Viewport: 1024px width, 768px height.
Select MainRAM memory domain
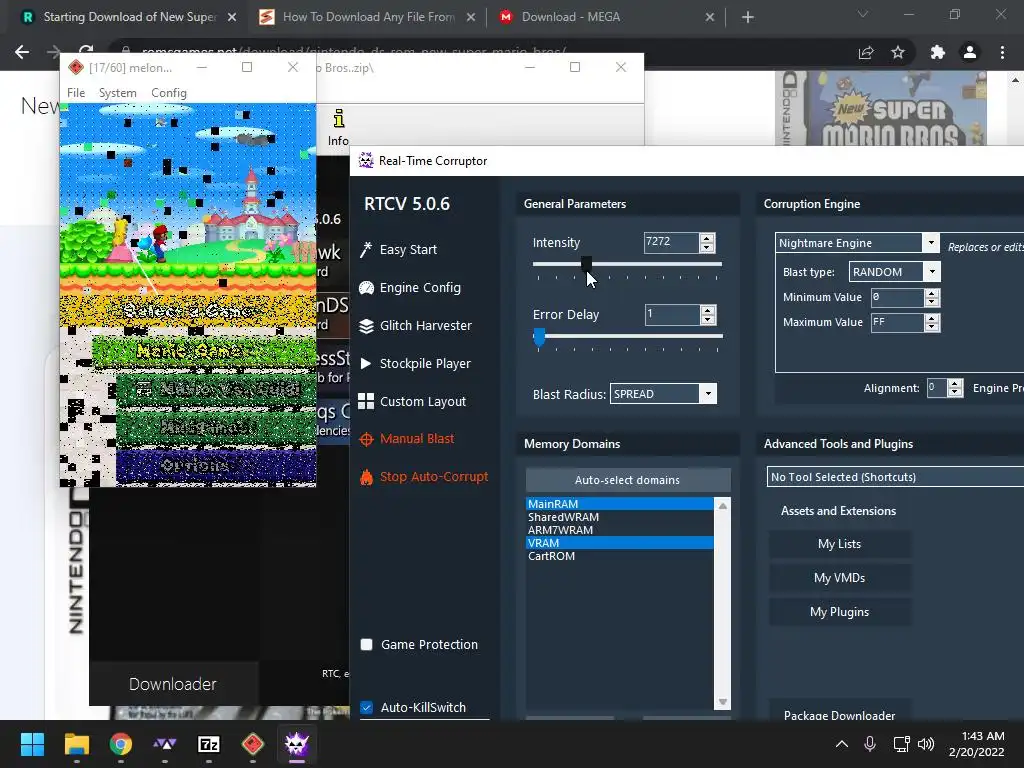pos(619,504)
